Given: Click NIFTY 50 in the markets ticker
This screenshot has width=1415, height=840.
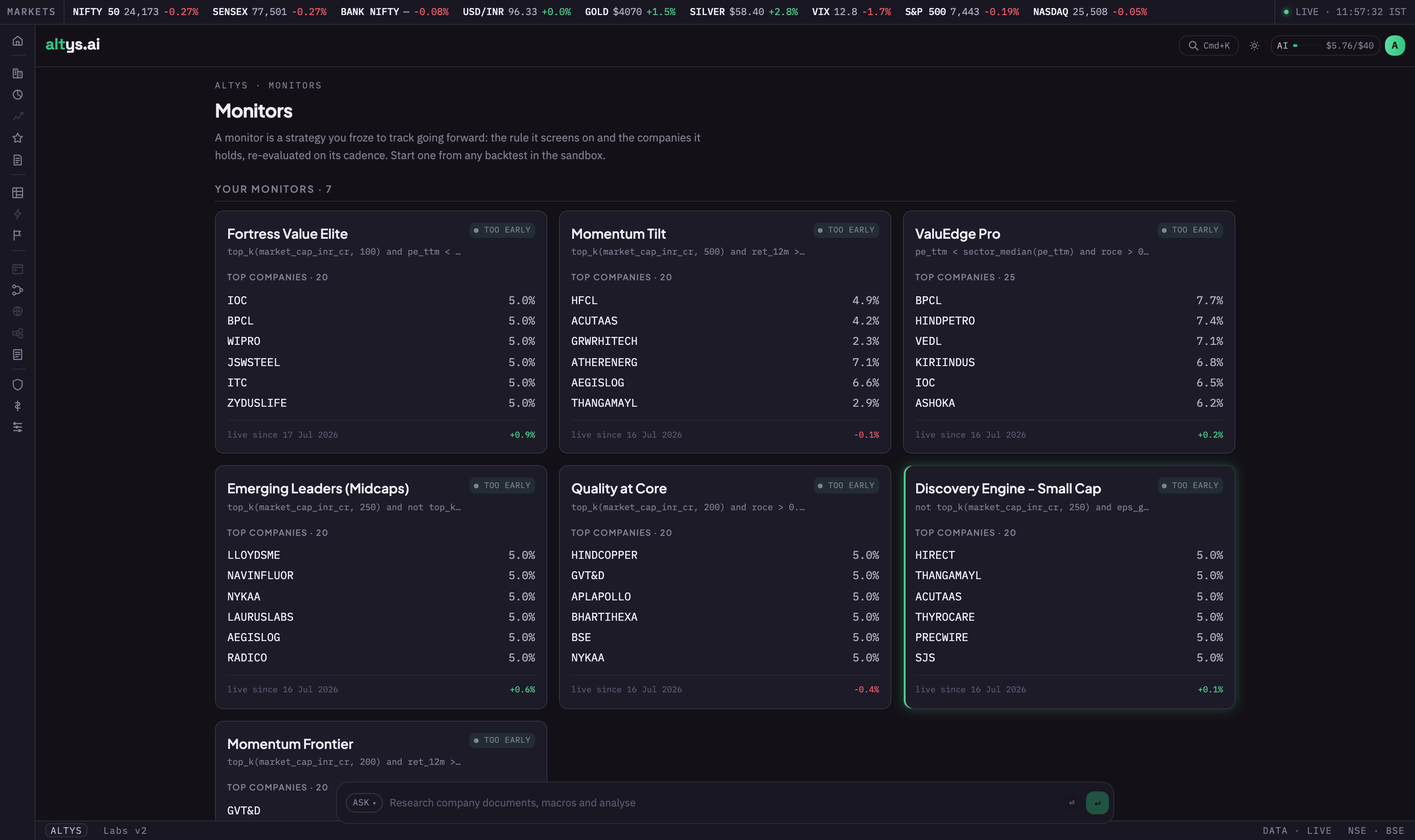Looking at the screenshot, I should coord(135,12).
